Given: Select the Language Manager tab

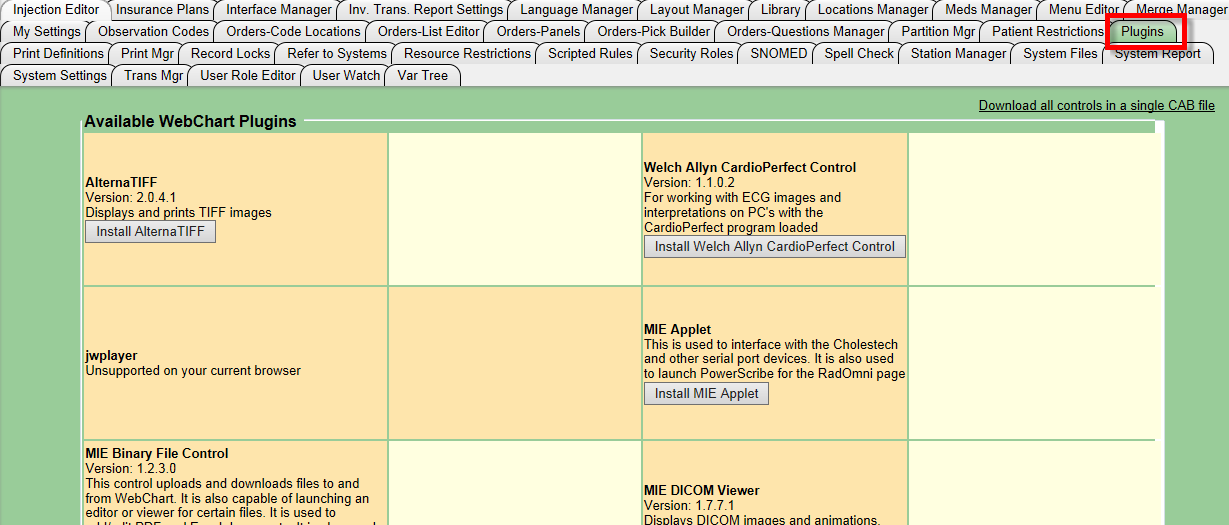Looking at the screenshot, I should (579, 9).
